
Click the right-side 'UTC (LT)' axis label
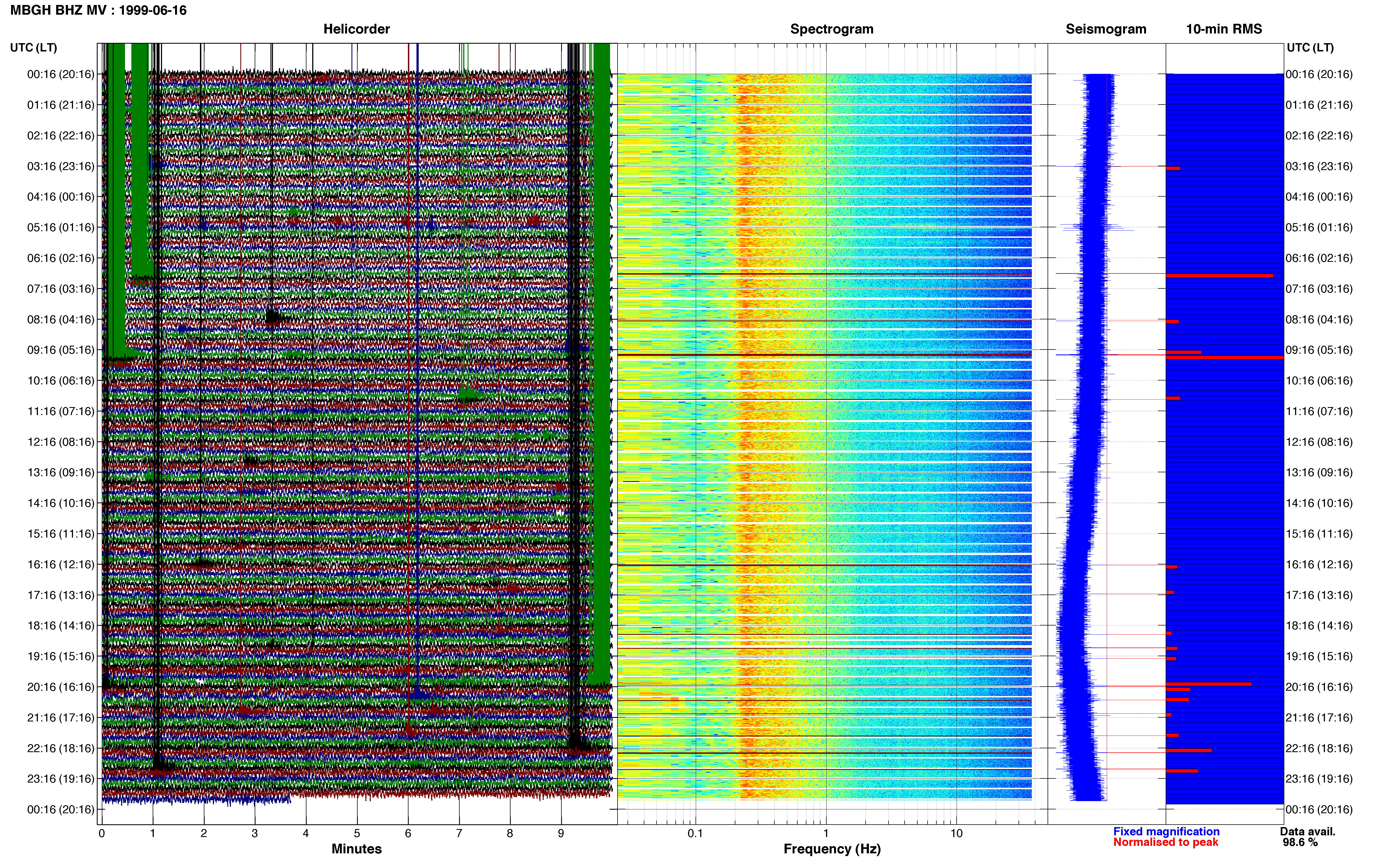point(1311,48)
